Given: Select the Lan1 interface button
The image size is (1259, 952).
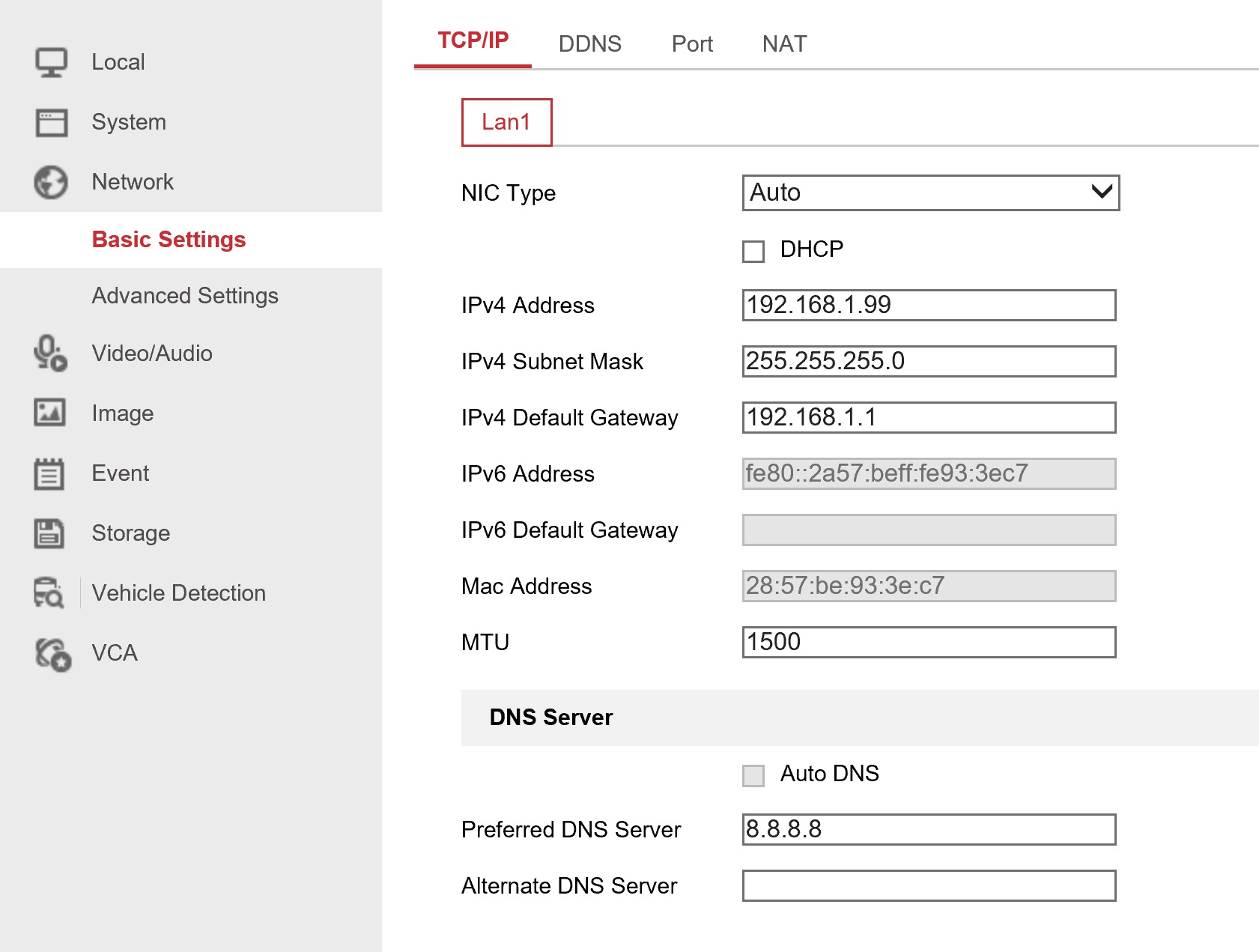Looking at the screenshot, I should (506, 122).
